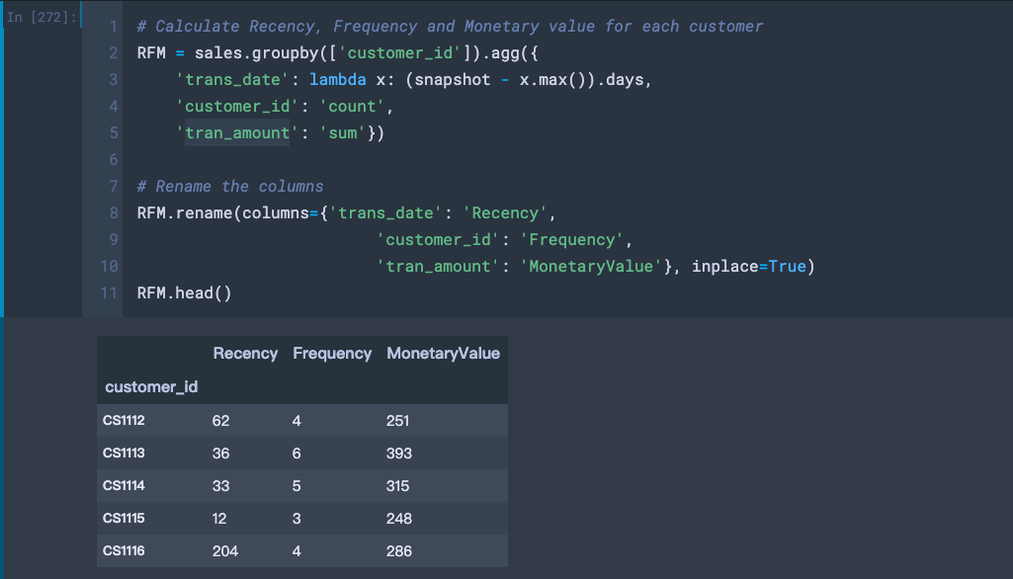The image size is (1013, 579).
Task: Click the lambda keyword on line 3
Action: (338, 79)
